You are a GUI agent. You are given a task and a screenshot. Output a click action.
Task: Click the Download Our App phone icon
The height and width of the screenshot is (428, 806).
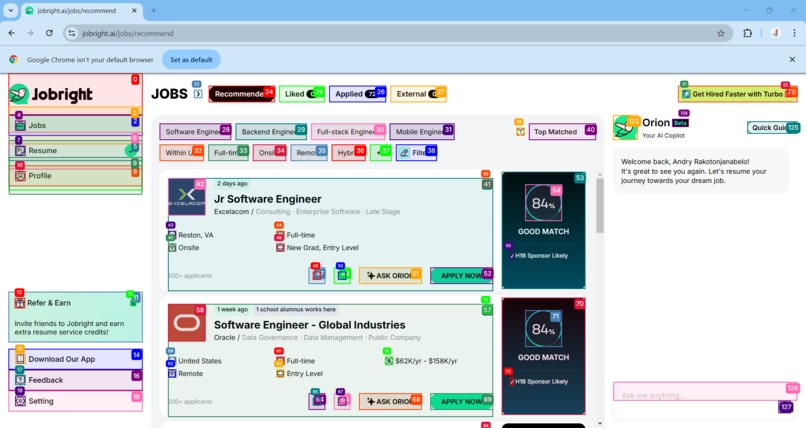pos(20,359)
